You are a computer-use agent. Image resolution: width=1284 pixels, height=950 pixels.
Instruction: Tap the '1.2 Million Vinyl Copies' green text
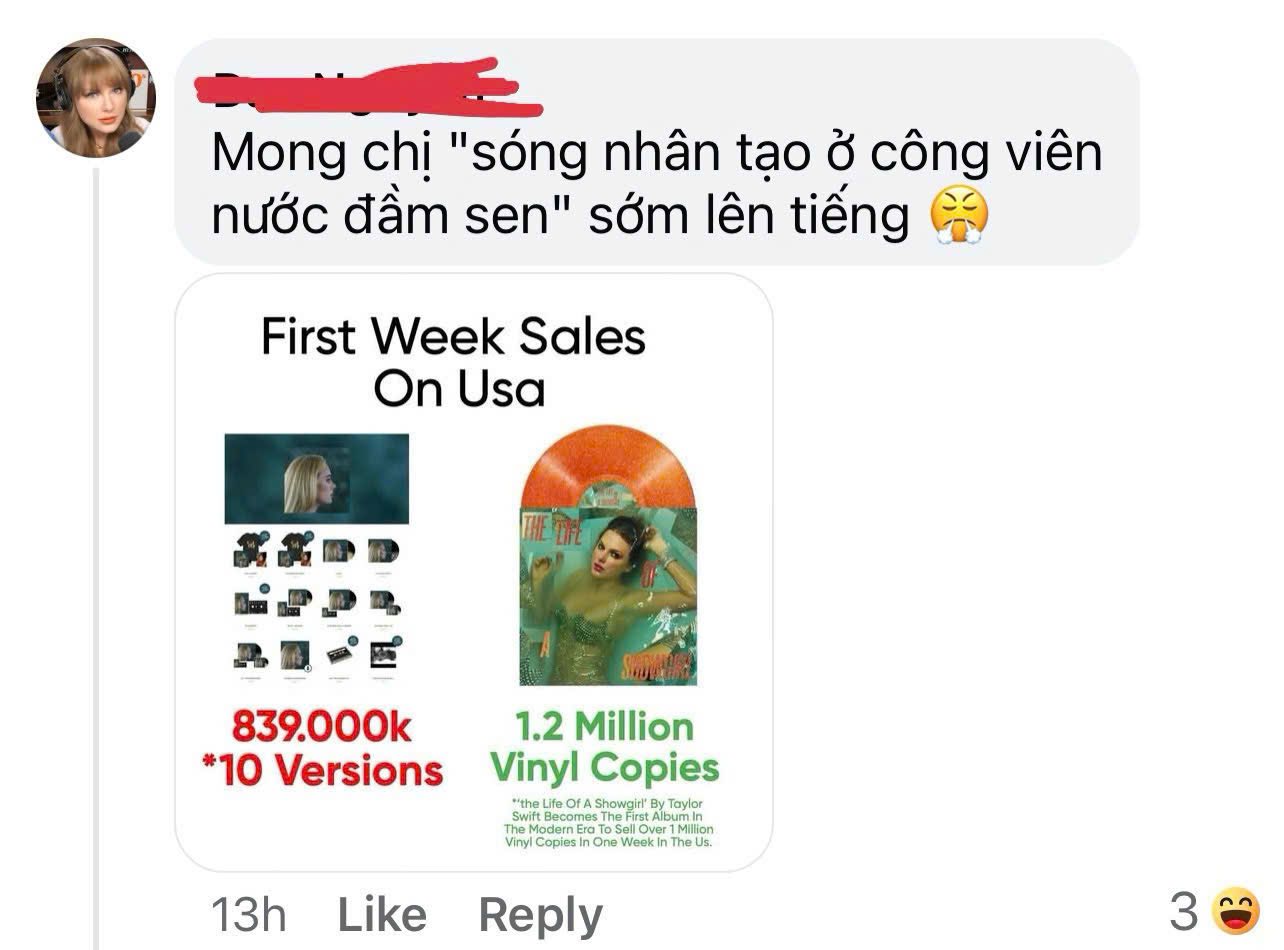click(605, 747)
